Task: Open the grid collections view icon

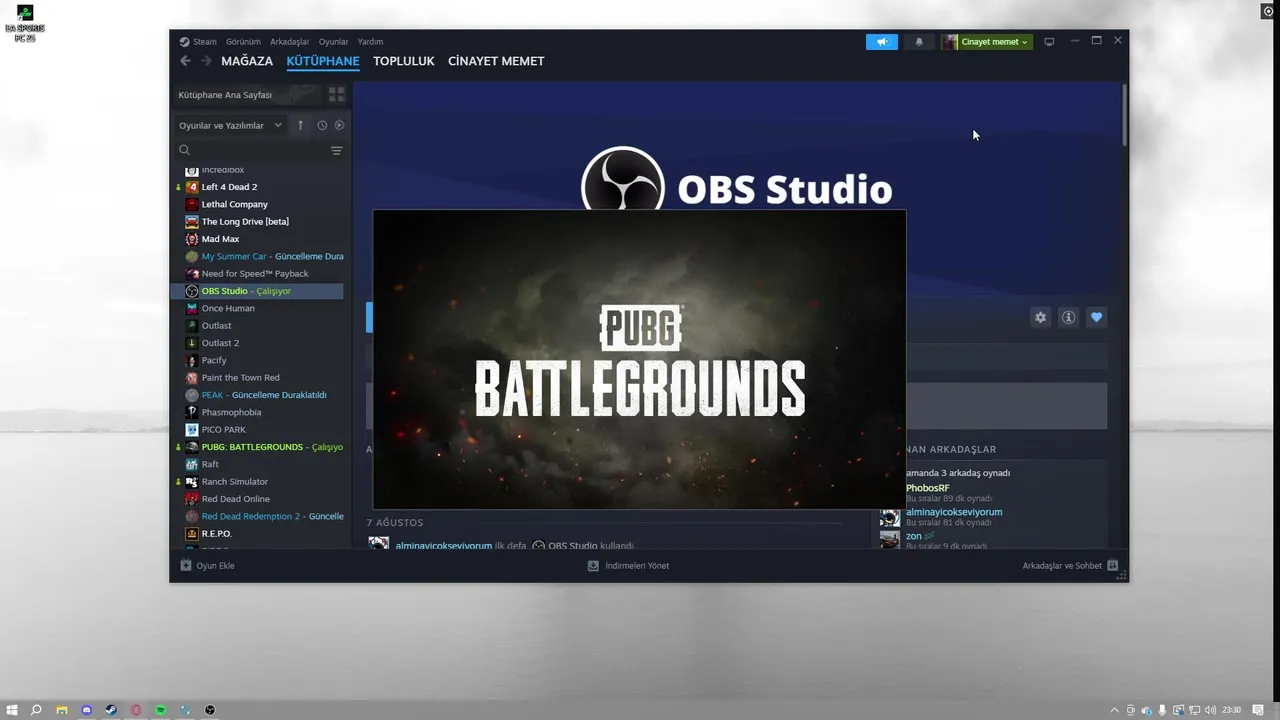Action: (336, 94)
